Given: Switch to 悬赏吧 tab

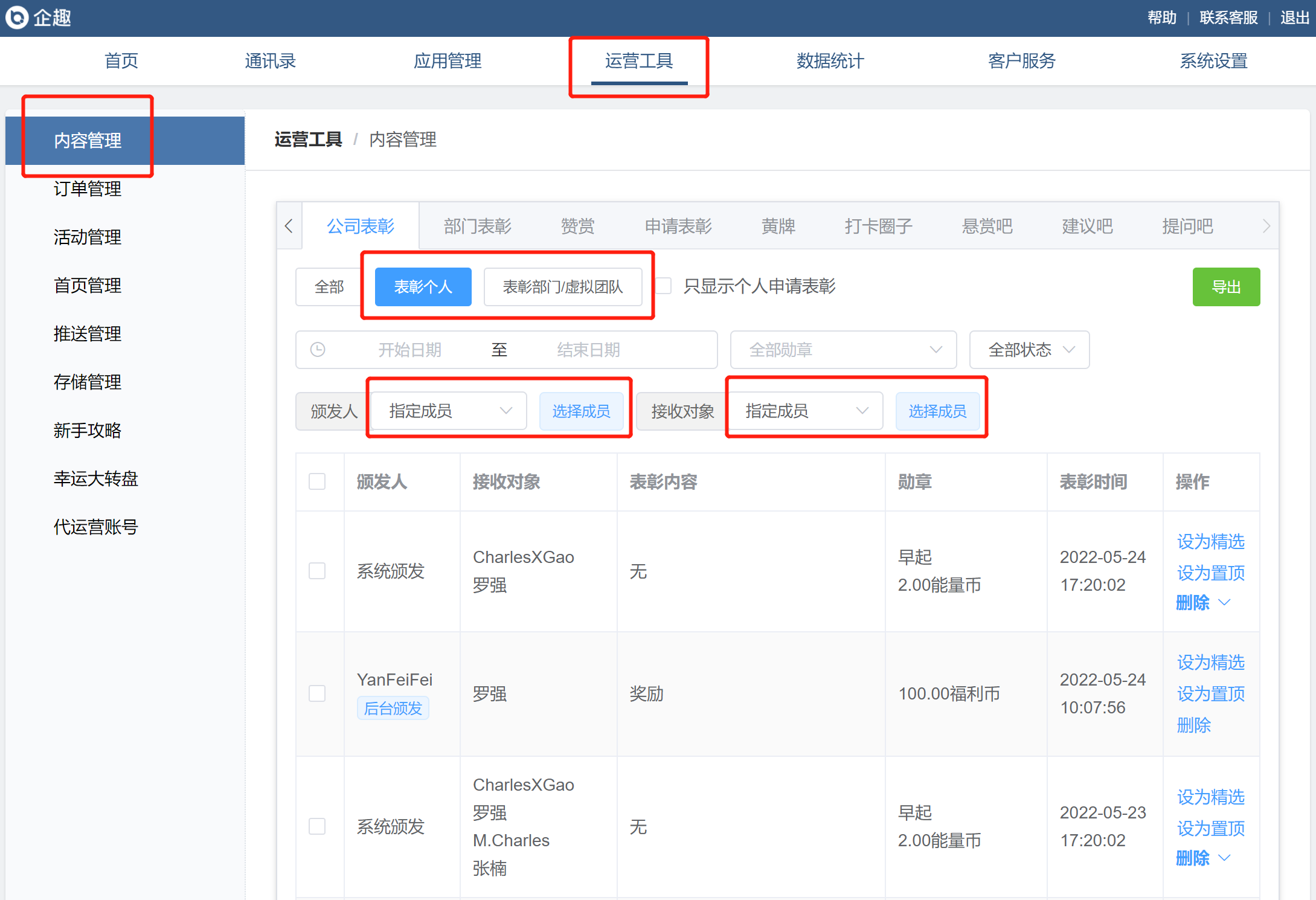Looking at the screenshot, I should pos(987,227).
